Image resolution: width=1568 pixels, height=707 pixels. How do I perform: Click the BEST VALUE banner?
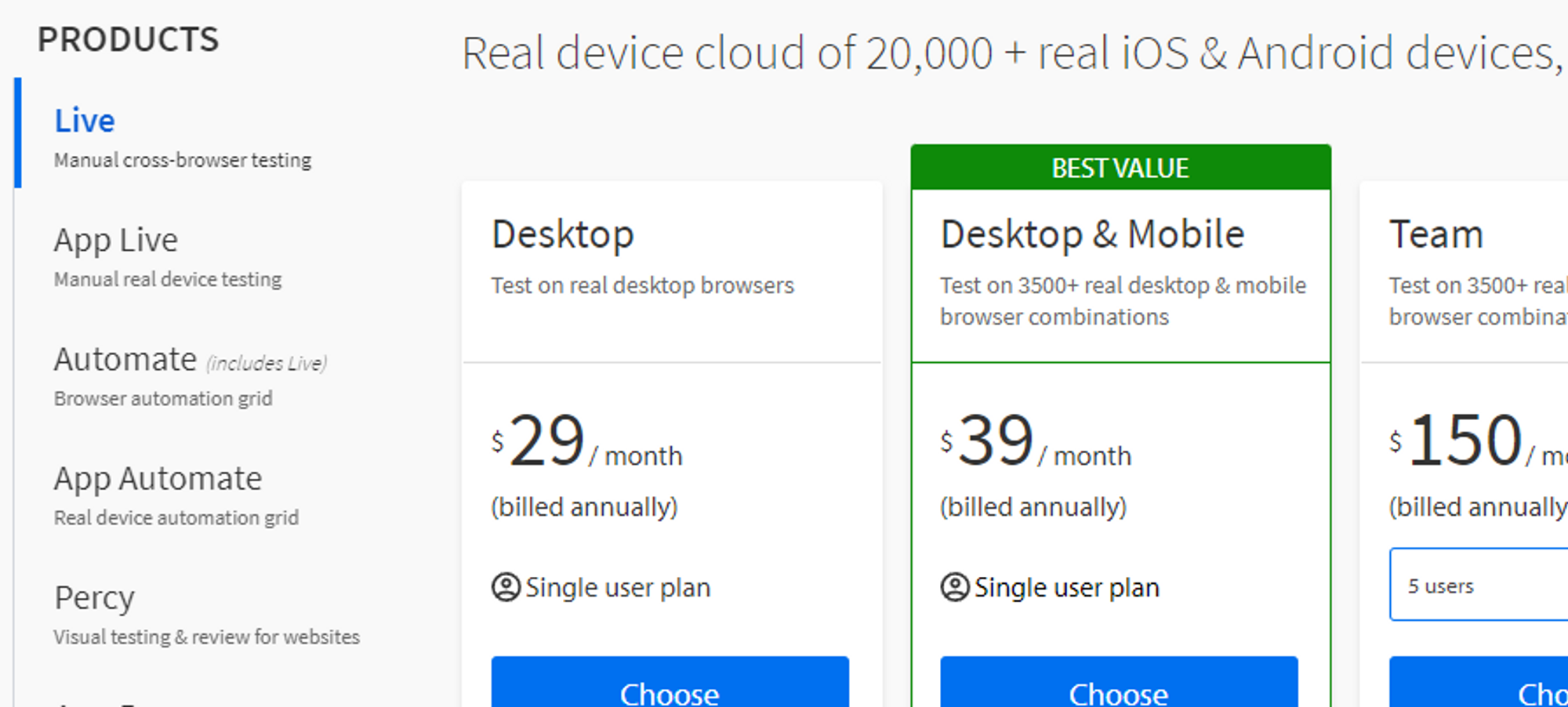point(1120,167)
